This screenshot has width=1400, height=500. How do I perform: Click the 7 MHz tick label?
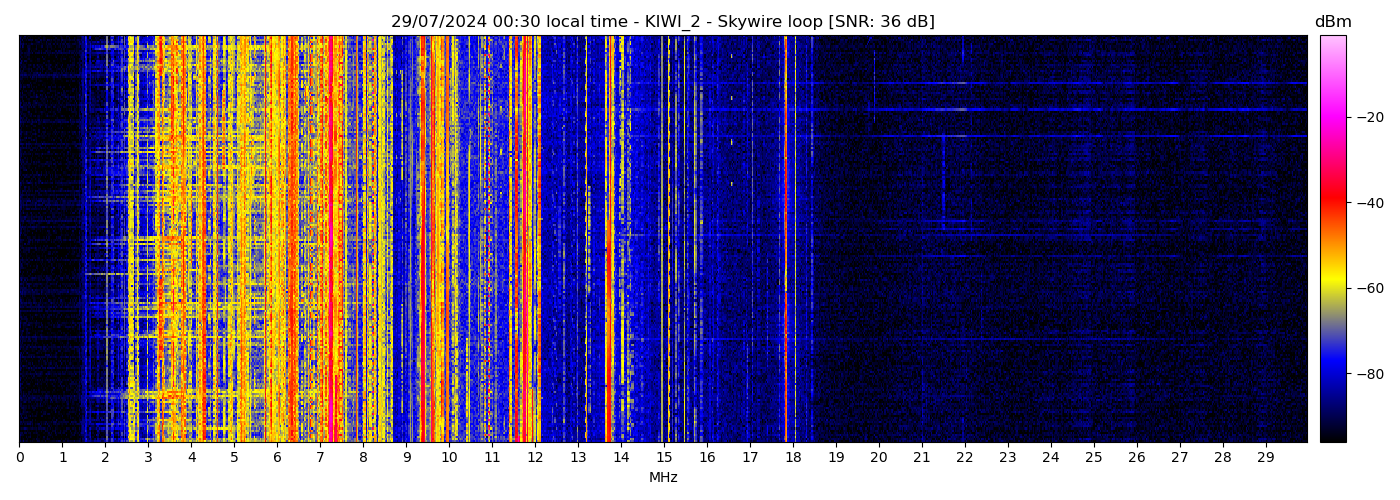(x=320, y=457)
